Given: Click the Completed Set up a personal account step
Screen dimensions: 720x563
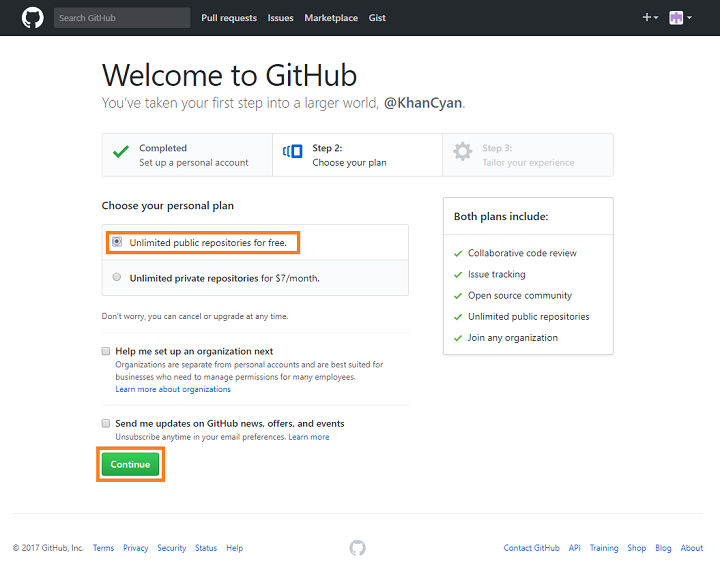Looking at the screenshot, I should pos(187,155).
